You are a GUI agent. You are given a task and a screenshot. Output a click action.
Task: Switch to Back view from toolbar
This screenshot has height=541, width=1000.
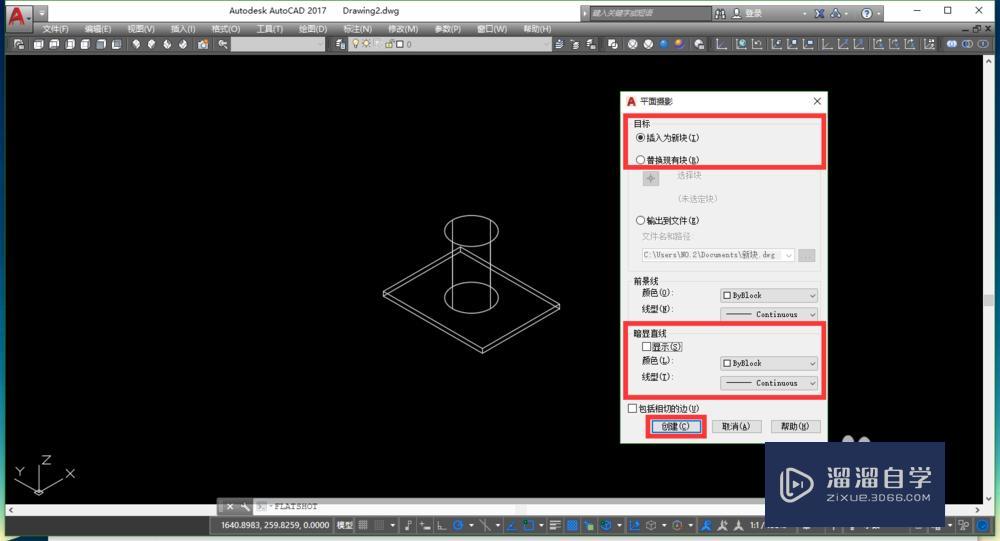[116, 45]
